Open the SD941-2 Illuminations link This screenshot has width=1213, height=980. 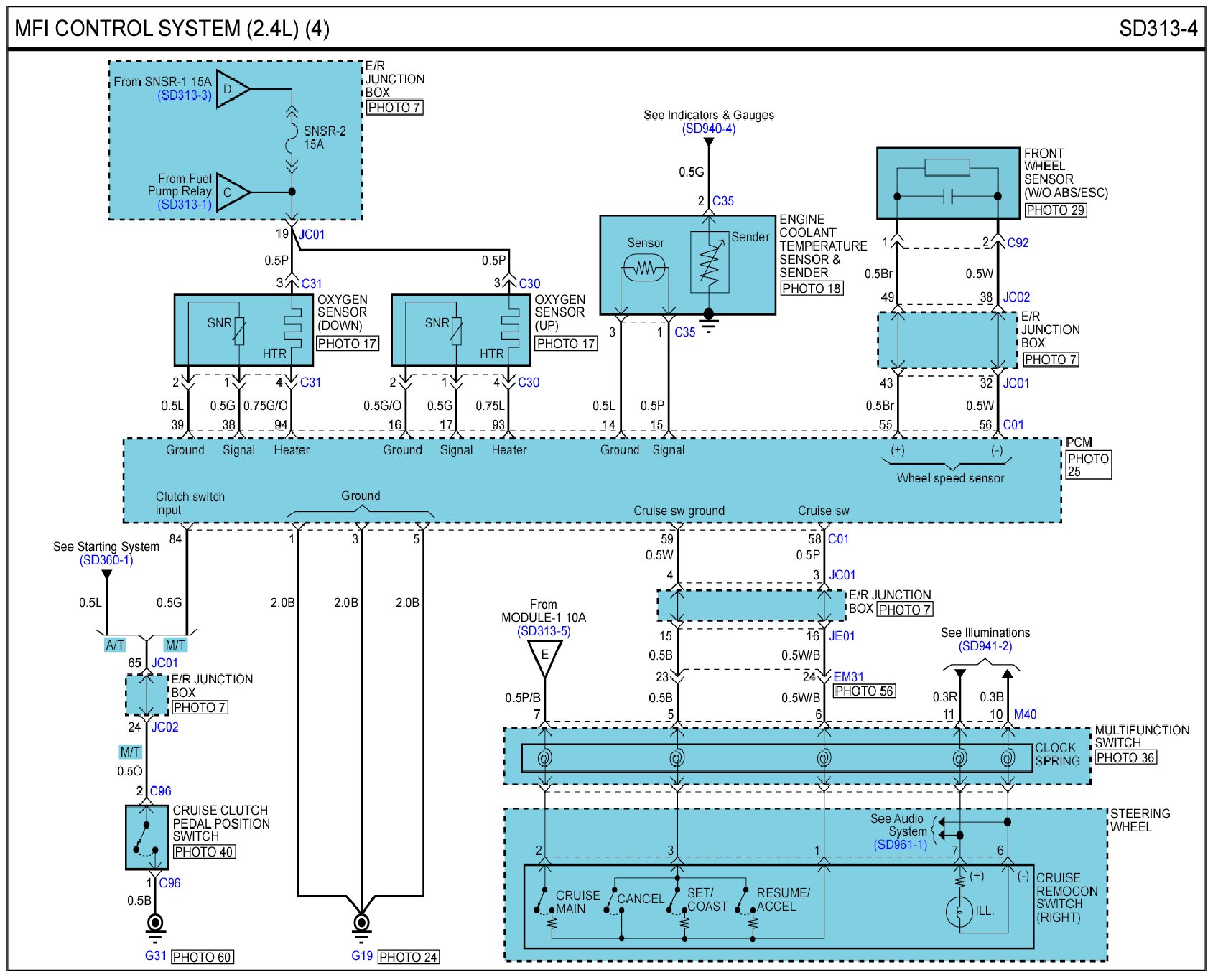point(985,646)
